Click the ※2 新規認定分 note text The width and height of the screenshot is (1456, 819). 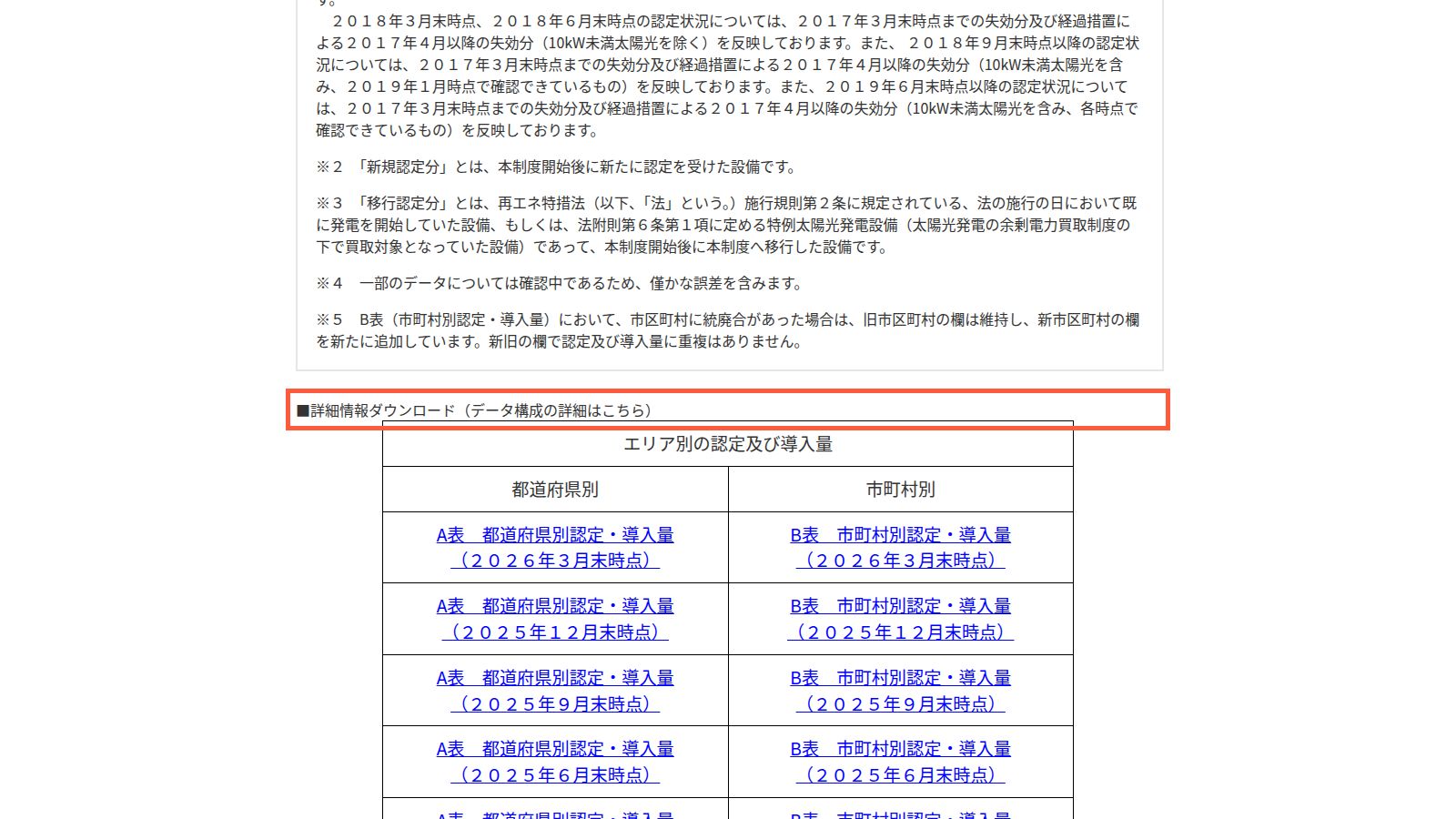[x=558, y=167]
